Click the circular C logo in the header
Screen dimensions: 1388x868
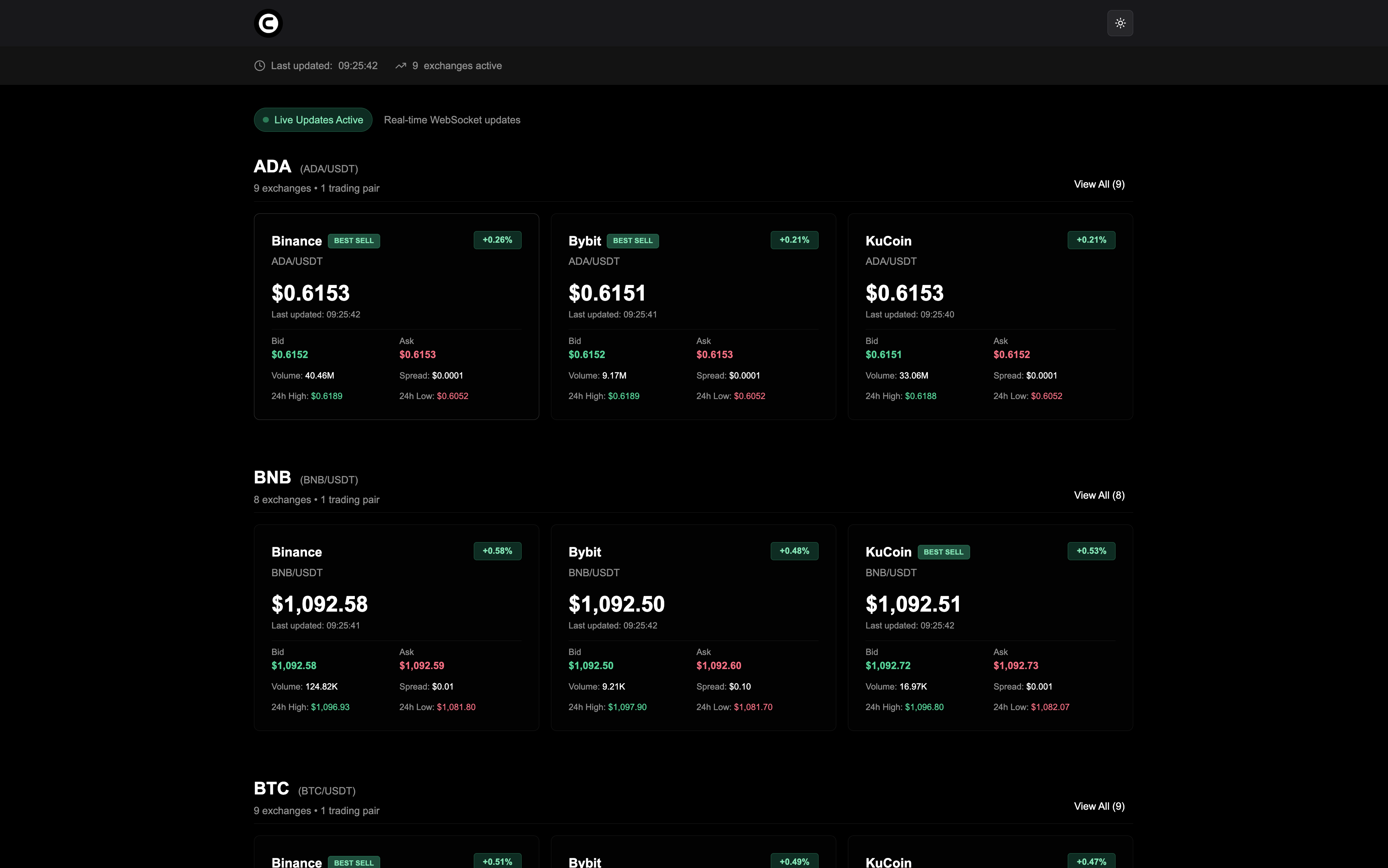point(268,23)
